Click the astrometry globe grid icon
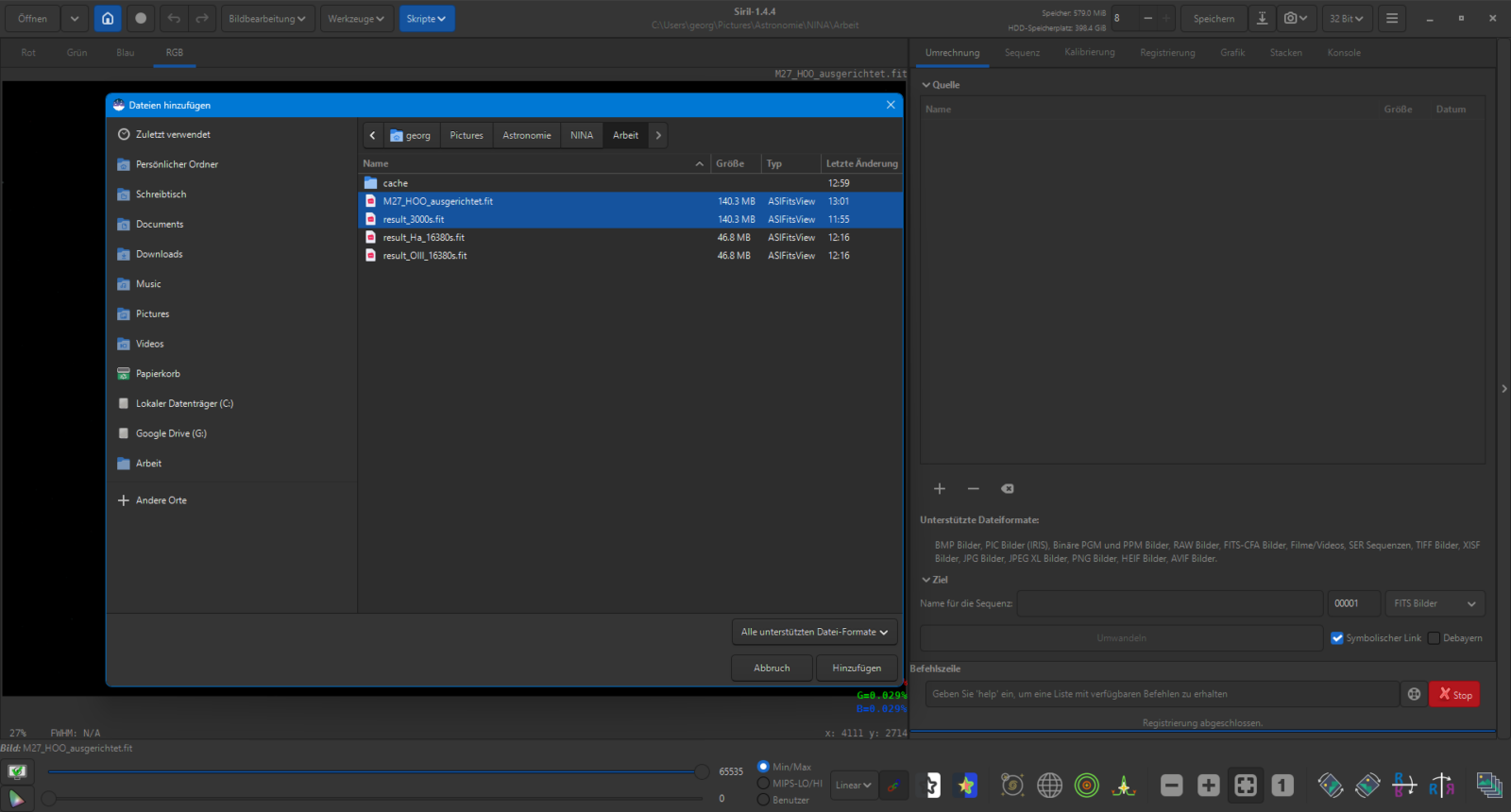 pyautogui.click(x=1050, y=786)
